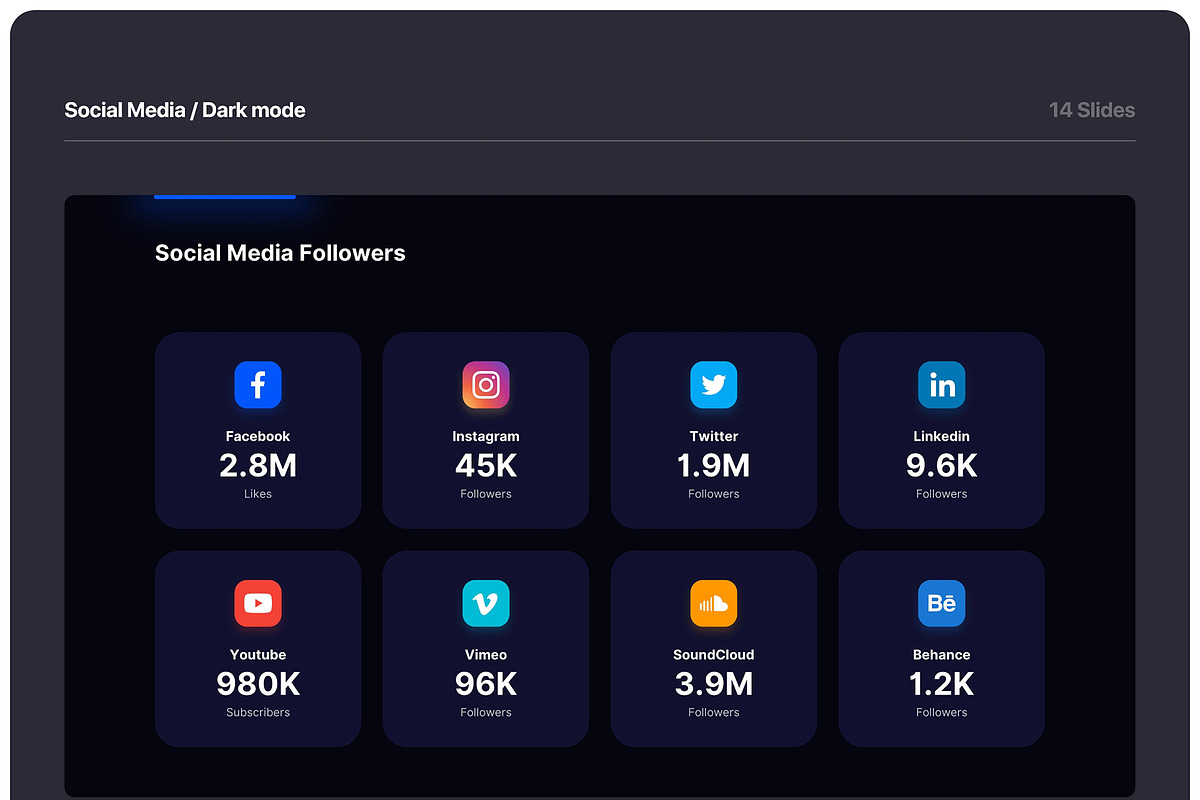Select the "Behance" name label
Viewport: 1200px width, 800px height.
[x=942, y=655]
